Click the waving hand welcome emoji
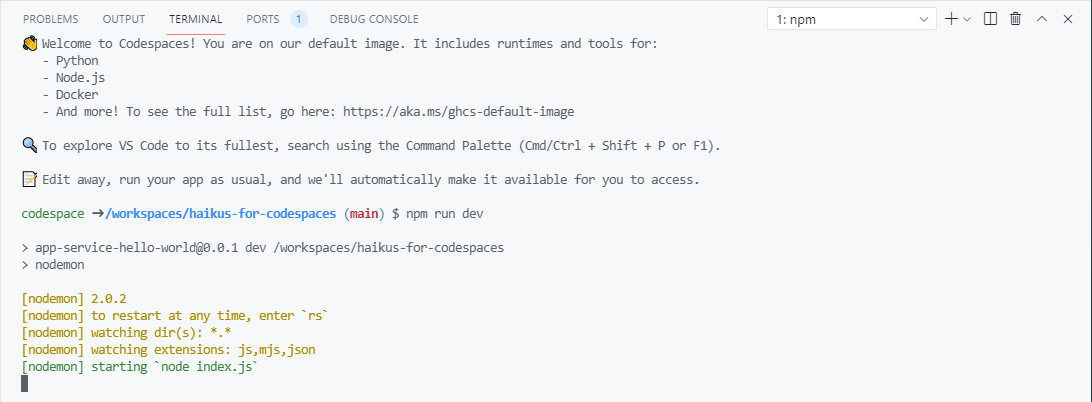This screenshot has width=1092, height=402. (x=29, y=44)
